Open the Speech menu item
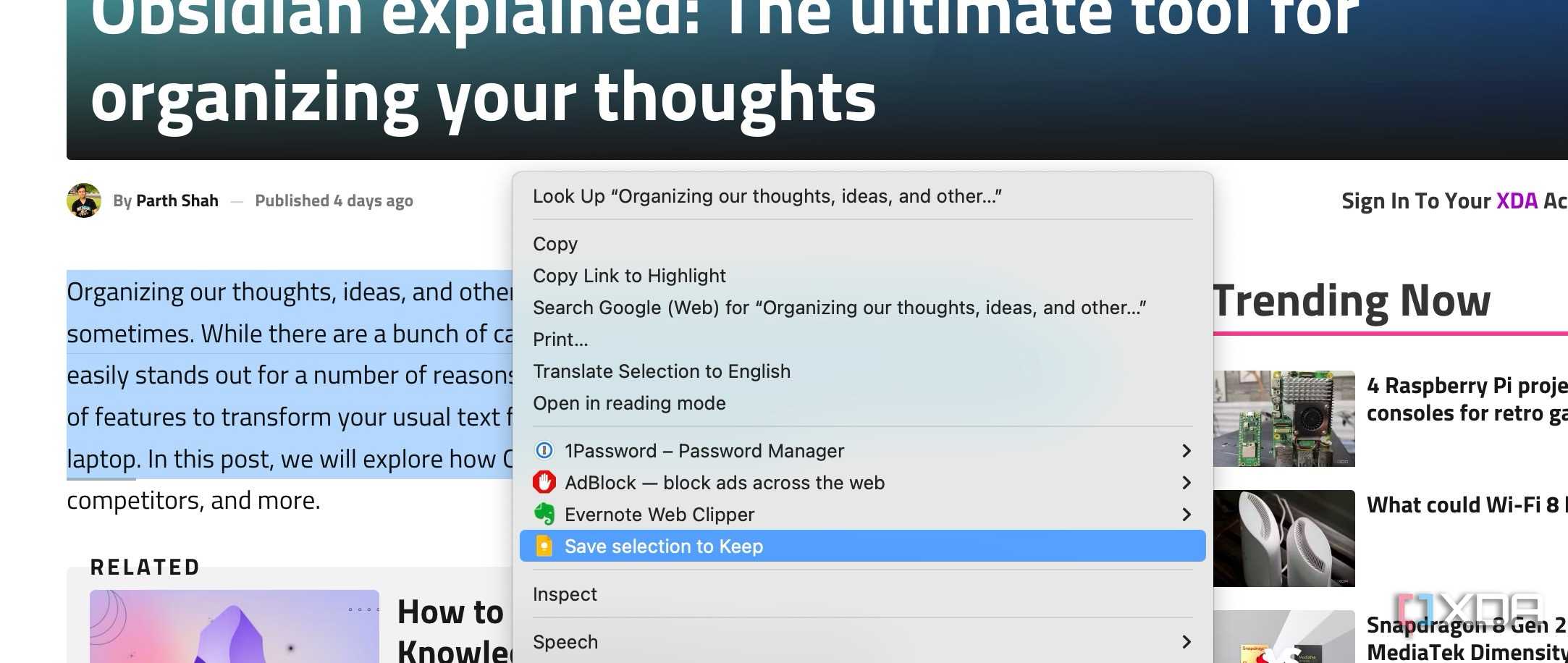1568x663 pixels. click(x=862, y=642)
